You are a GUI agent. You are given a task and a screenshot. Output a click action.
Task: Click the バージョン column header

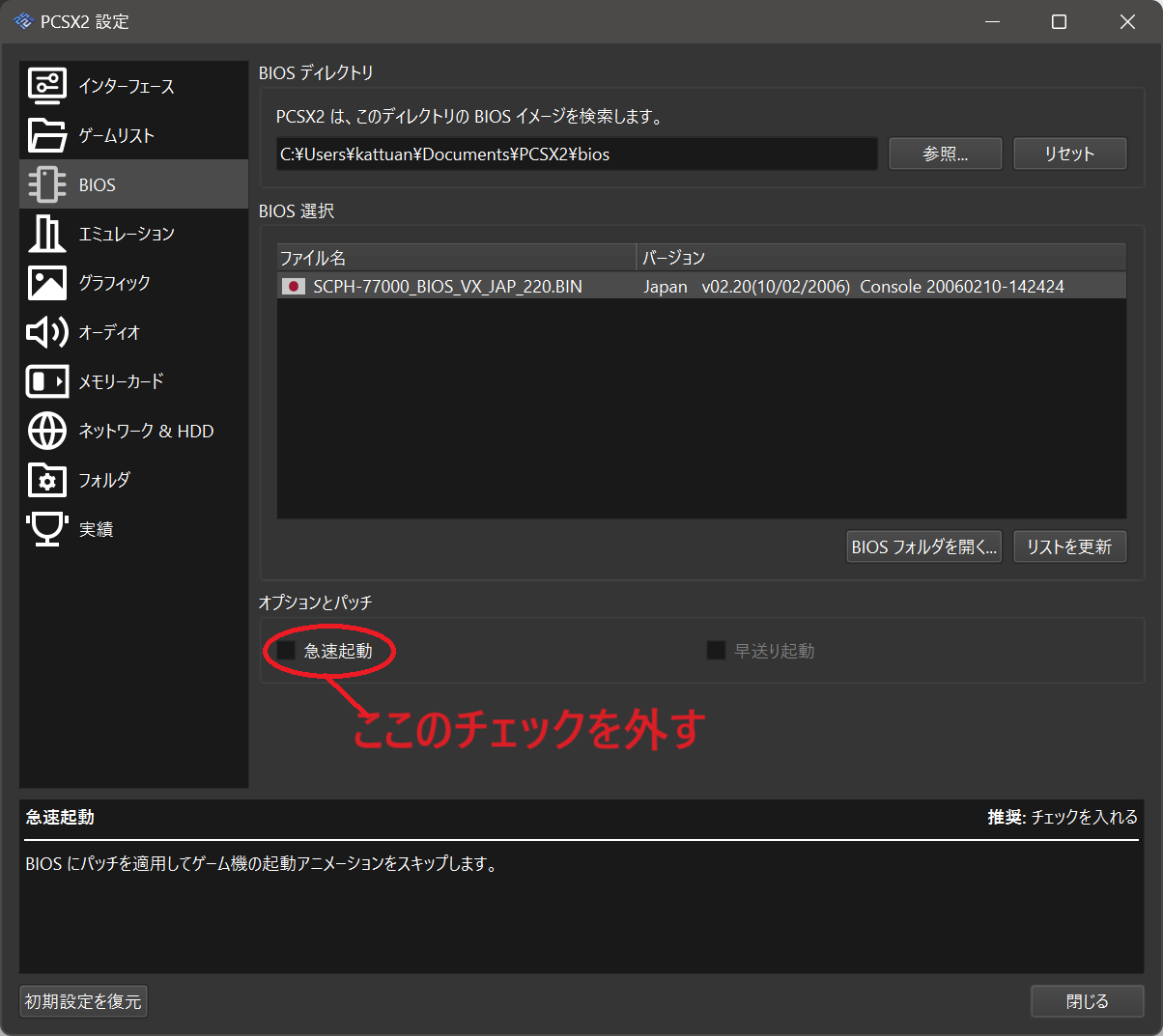pyautogui.click(x=882, y=258)
